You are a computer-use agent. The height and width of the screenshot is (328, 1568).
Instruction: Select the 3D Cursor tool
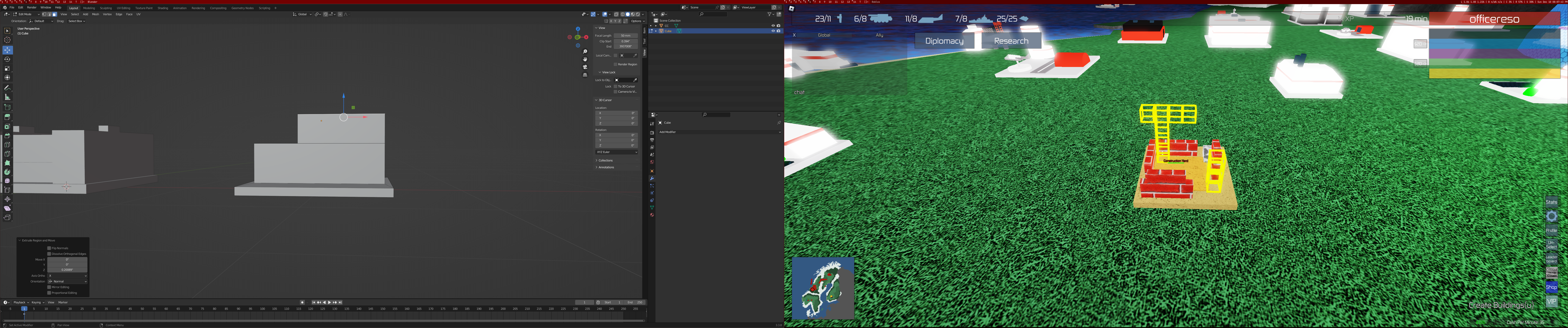7,40
